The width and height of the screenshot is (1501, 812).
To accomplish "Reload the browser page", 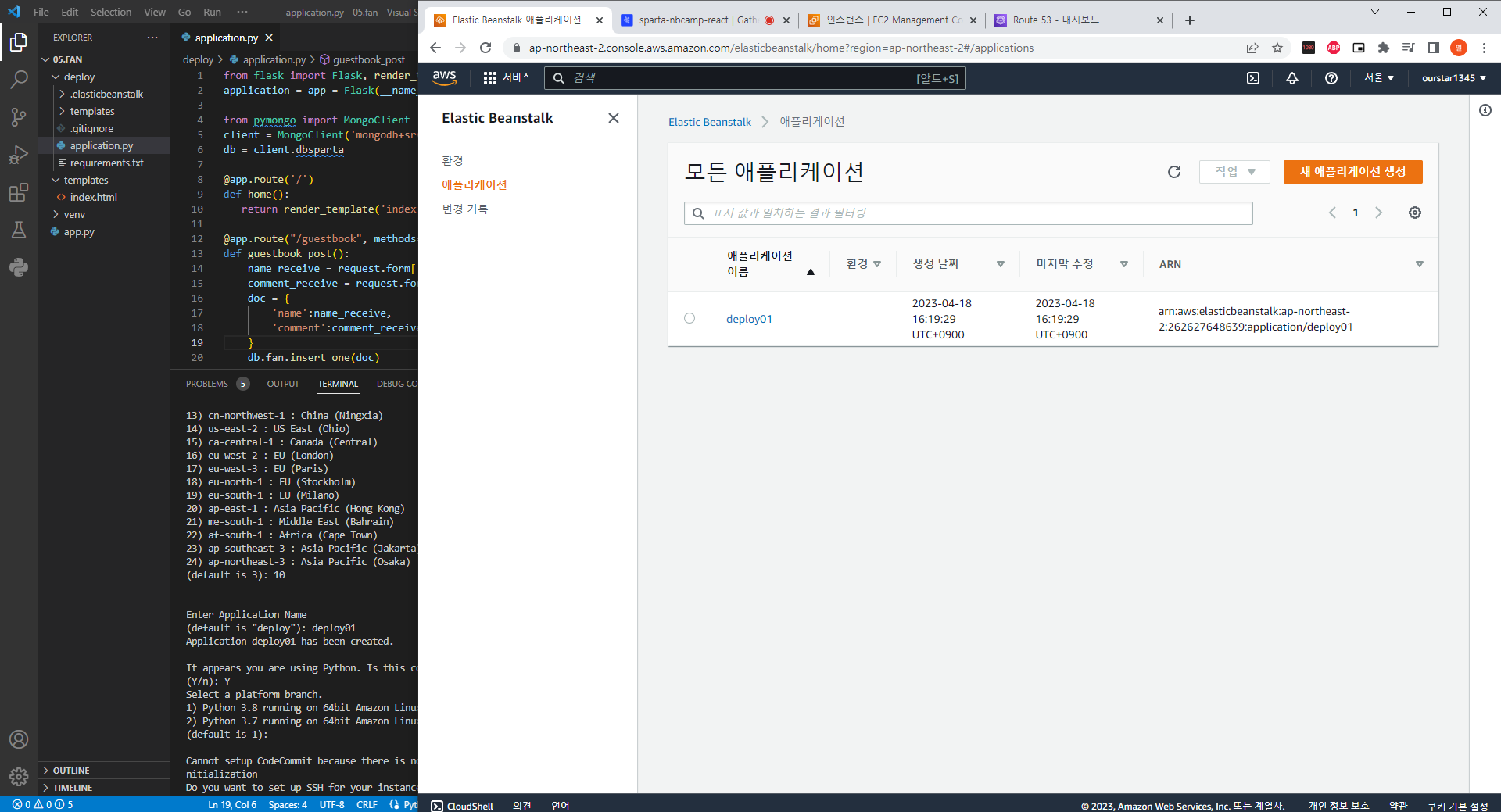I will pyautogui.click(x=485, y=48).
